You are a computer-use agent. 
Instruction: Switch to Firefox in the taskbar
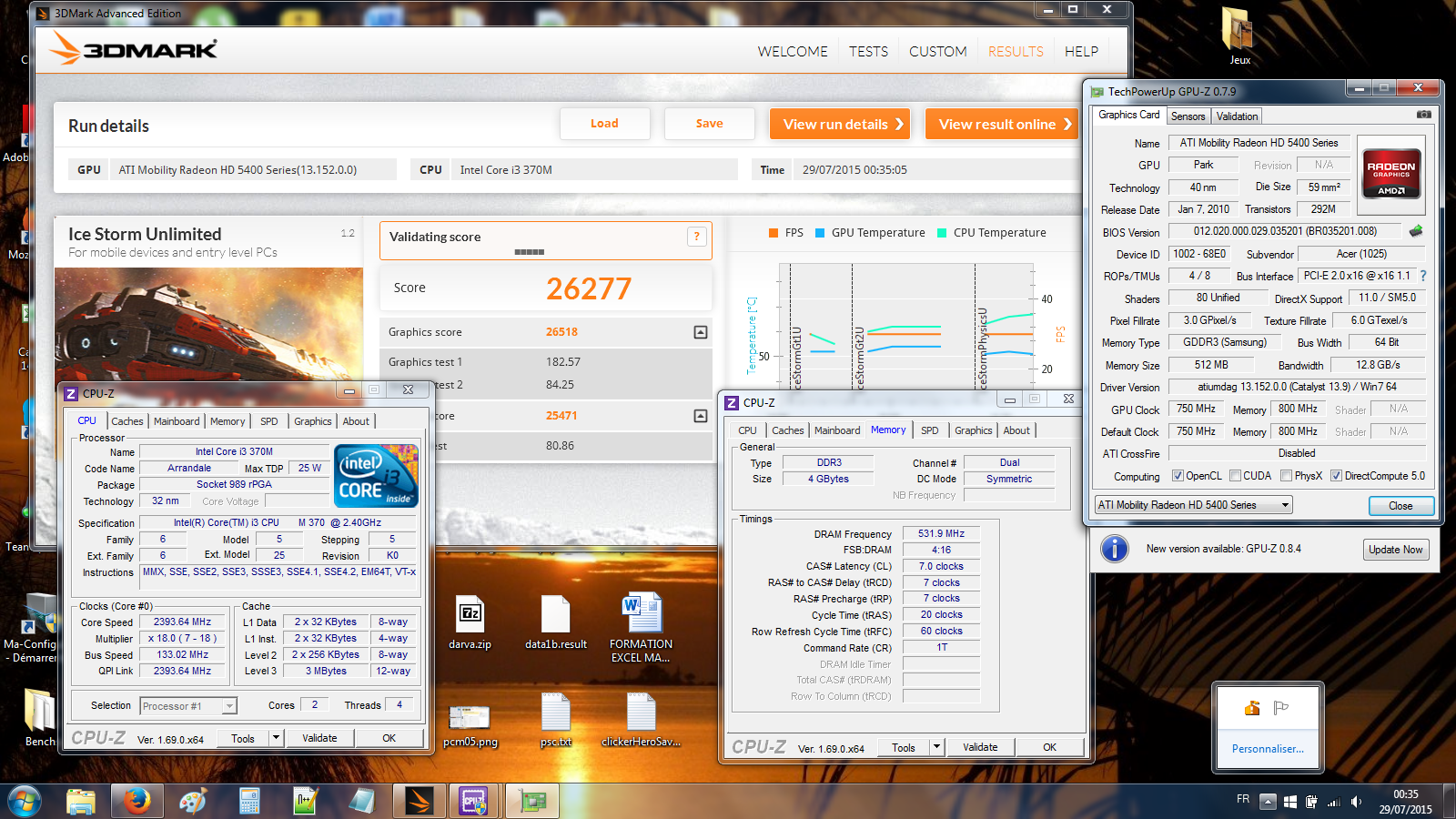click(136, 801)
